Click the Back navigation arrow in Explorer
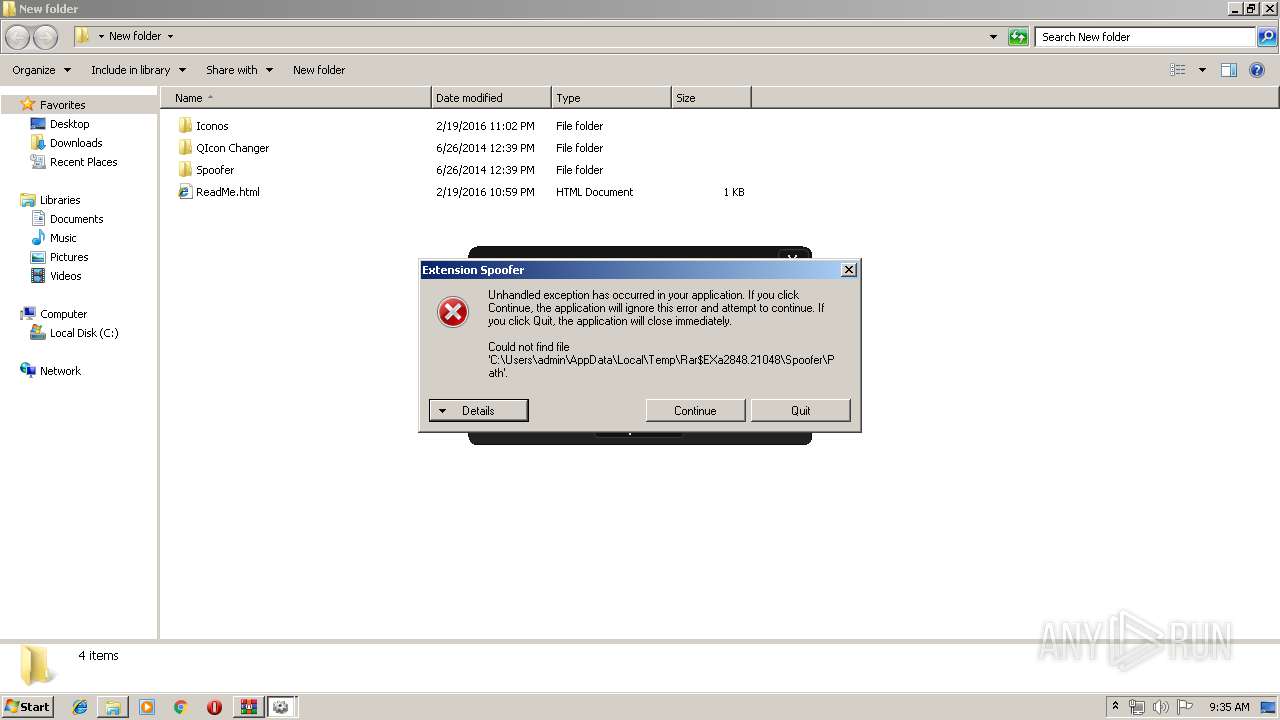Screen dimensions: 1280x720 pos(18,37)
